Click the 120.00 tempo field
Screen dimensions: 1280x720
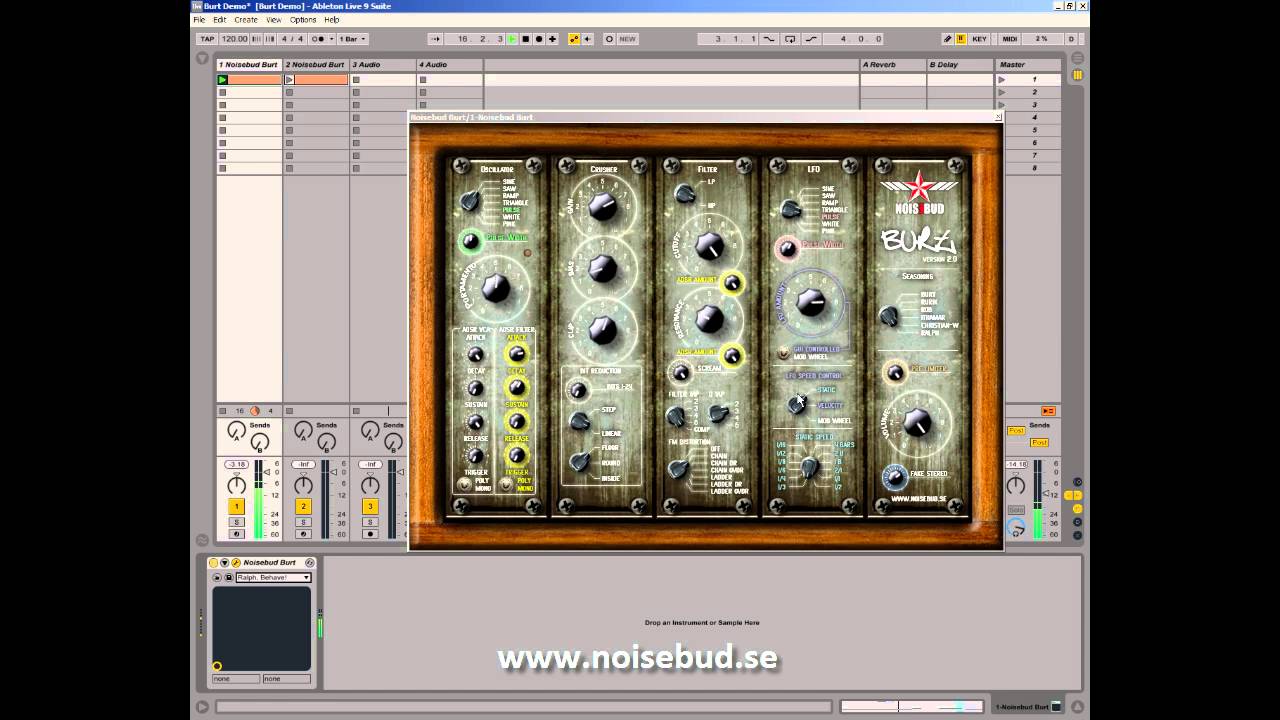coord(234,39)
